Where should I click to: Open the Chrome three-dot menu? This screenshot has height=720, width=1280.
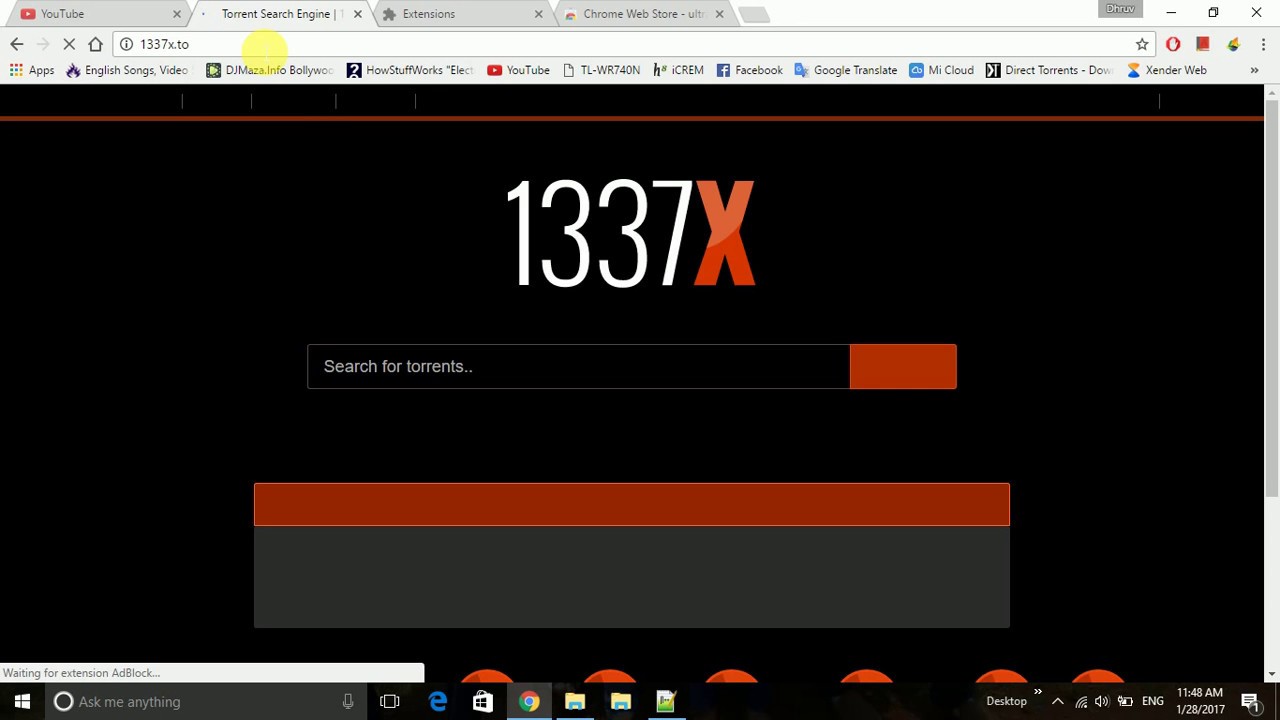pyautogui.click(x=1263, y=44)
